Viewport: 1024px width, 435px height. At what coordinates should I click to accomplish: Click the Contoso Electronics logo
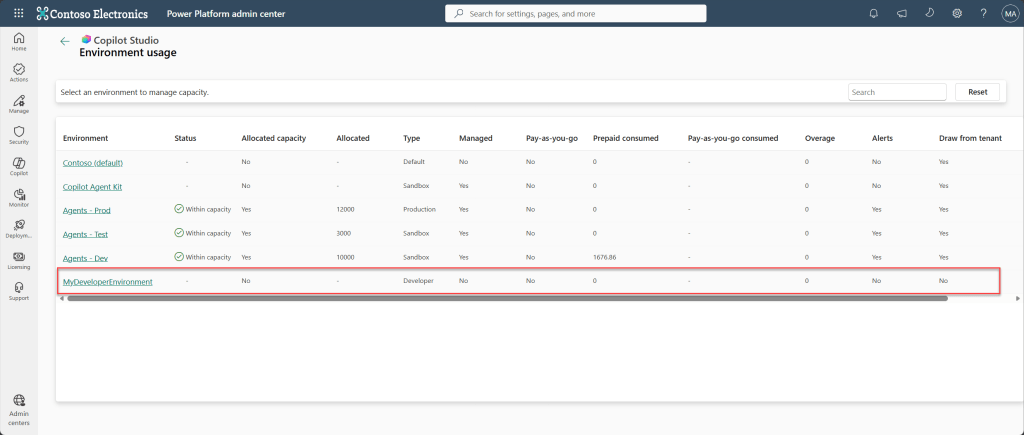coord(92,14)
